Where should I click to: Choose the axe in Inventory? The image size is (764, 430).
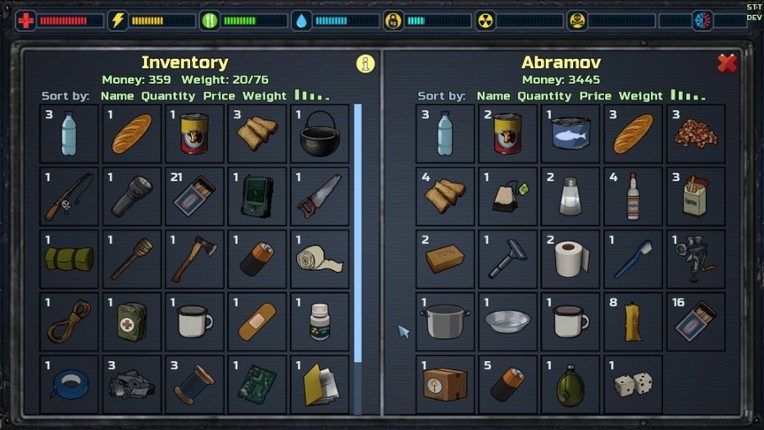coord(194,259)
